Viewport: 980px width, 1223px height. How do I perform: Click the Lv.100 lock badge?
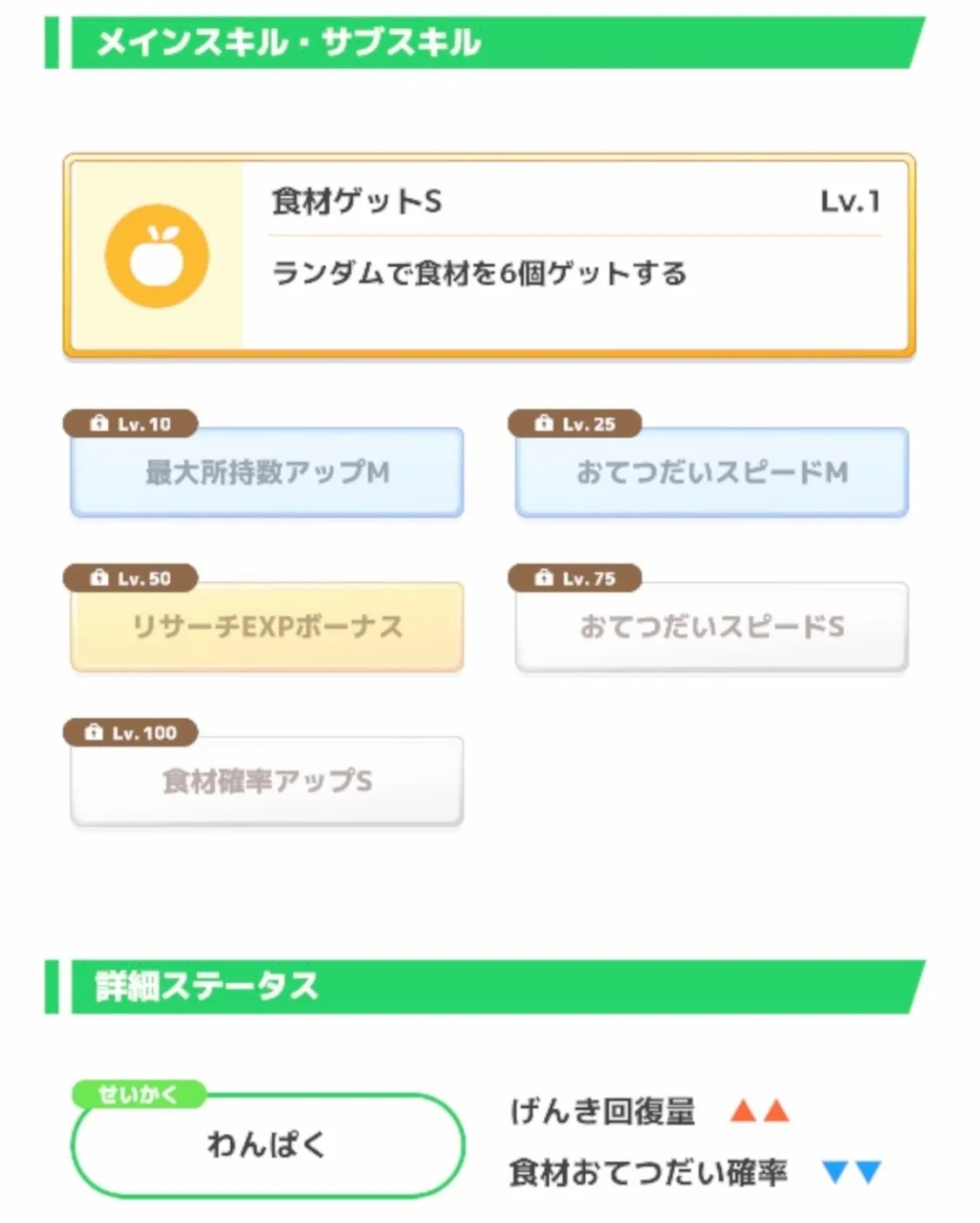pos(131,733)
